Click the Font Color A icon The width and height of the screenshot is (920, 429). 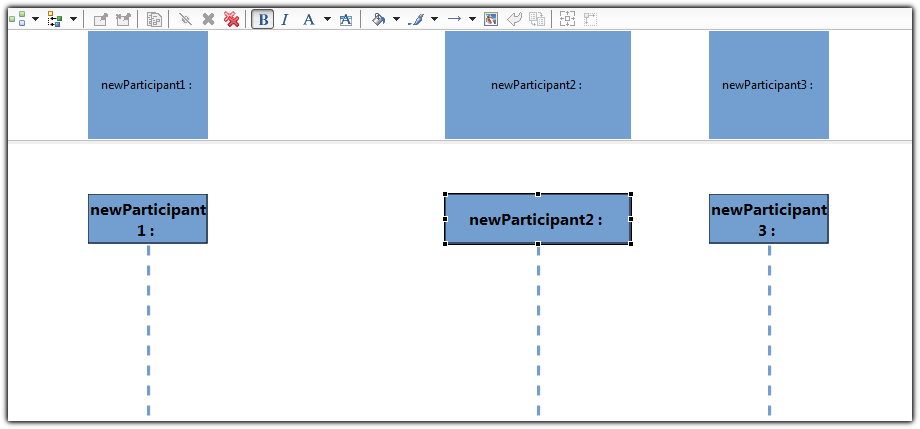coord(309,19)
